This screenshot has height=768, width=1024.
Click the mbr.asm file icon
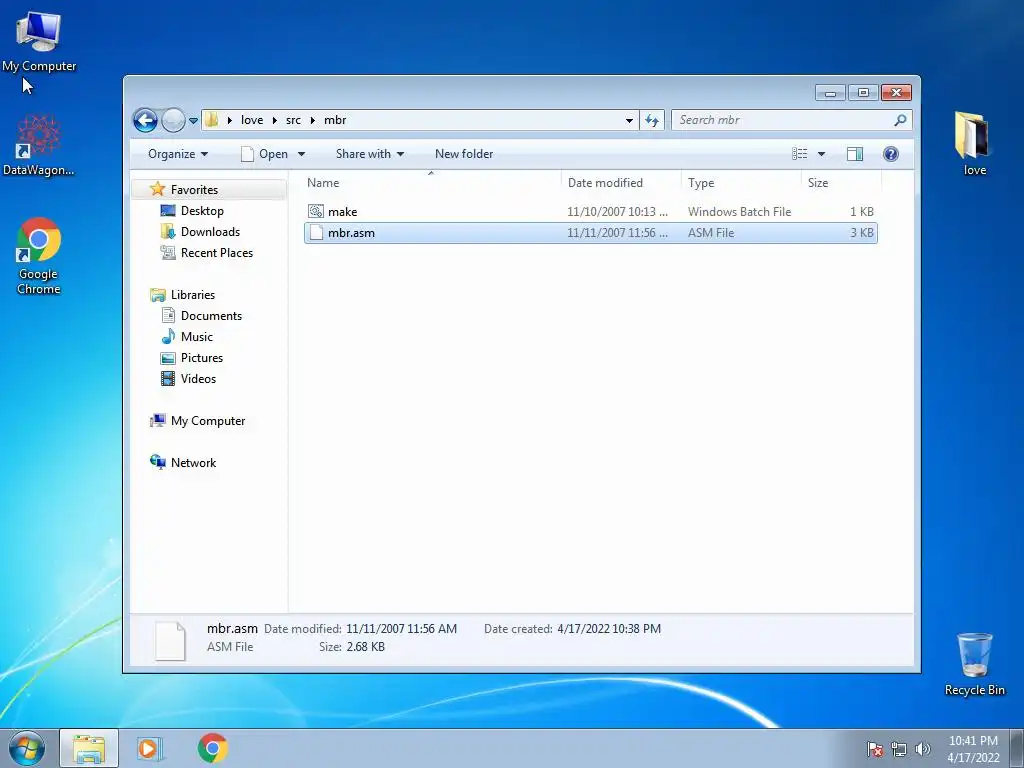316,232
